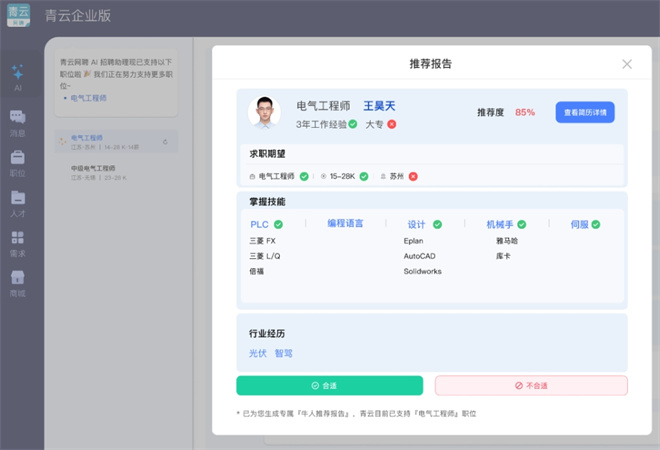Screen dimensions: 660x450
Task: Mark candidate as 合适
Action: click(x=330, y=385)
